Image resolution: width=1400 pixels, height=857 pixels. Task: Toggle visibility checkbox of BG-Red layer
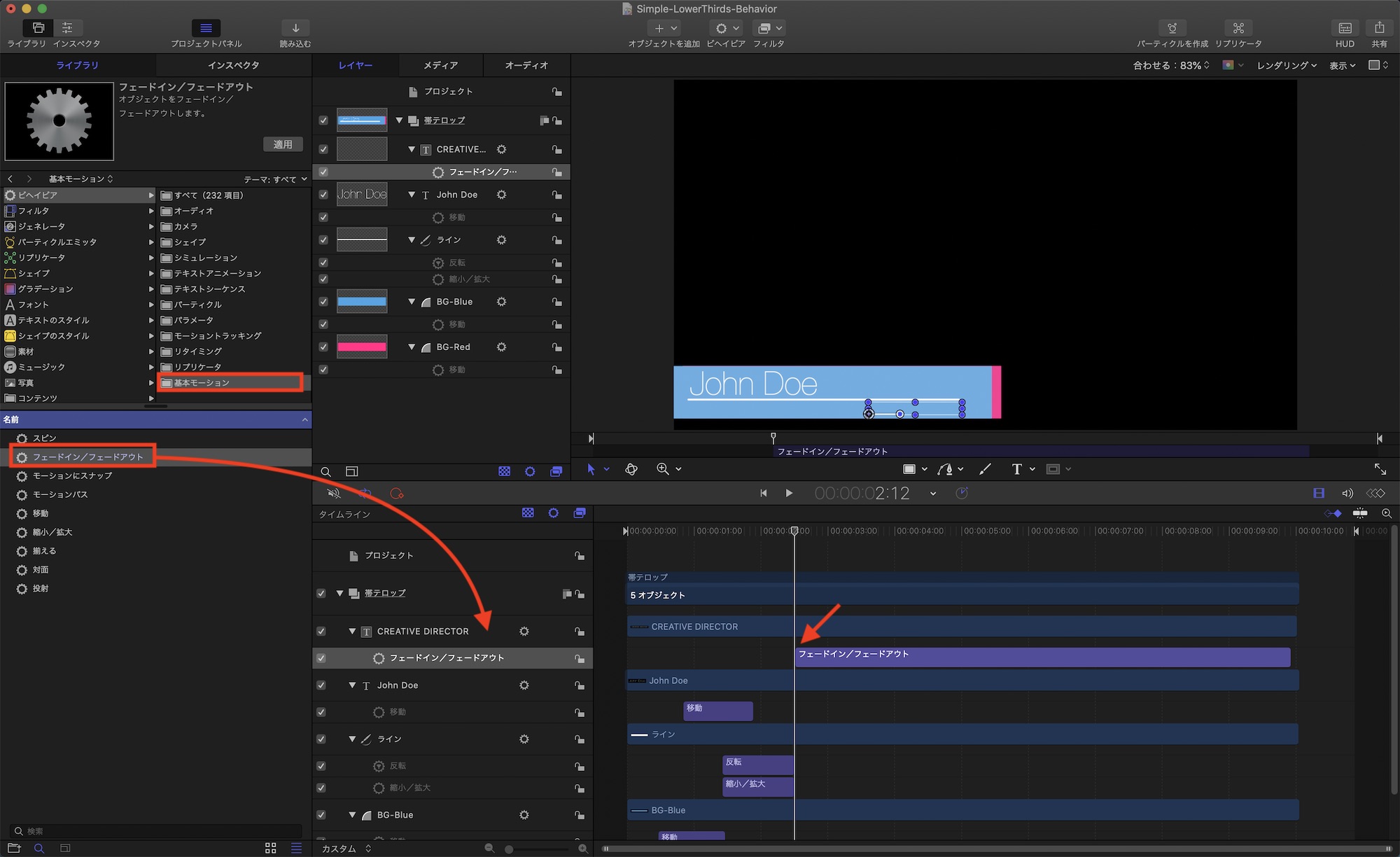(323, 347)
